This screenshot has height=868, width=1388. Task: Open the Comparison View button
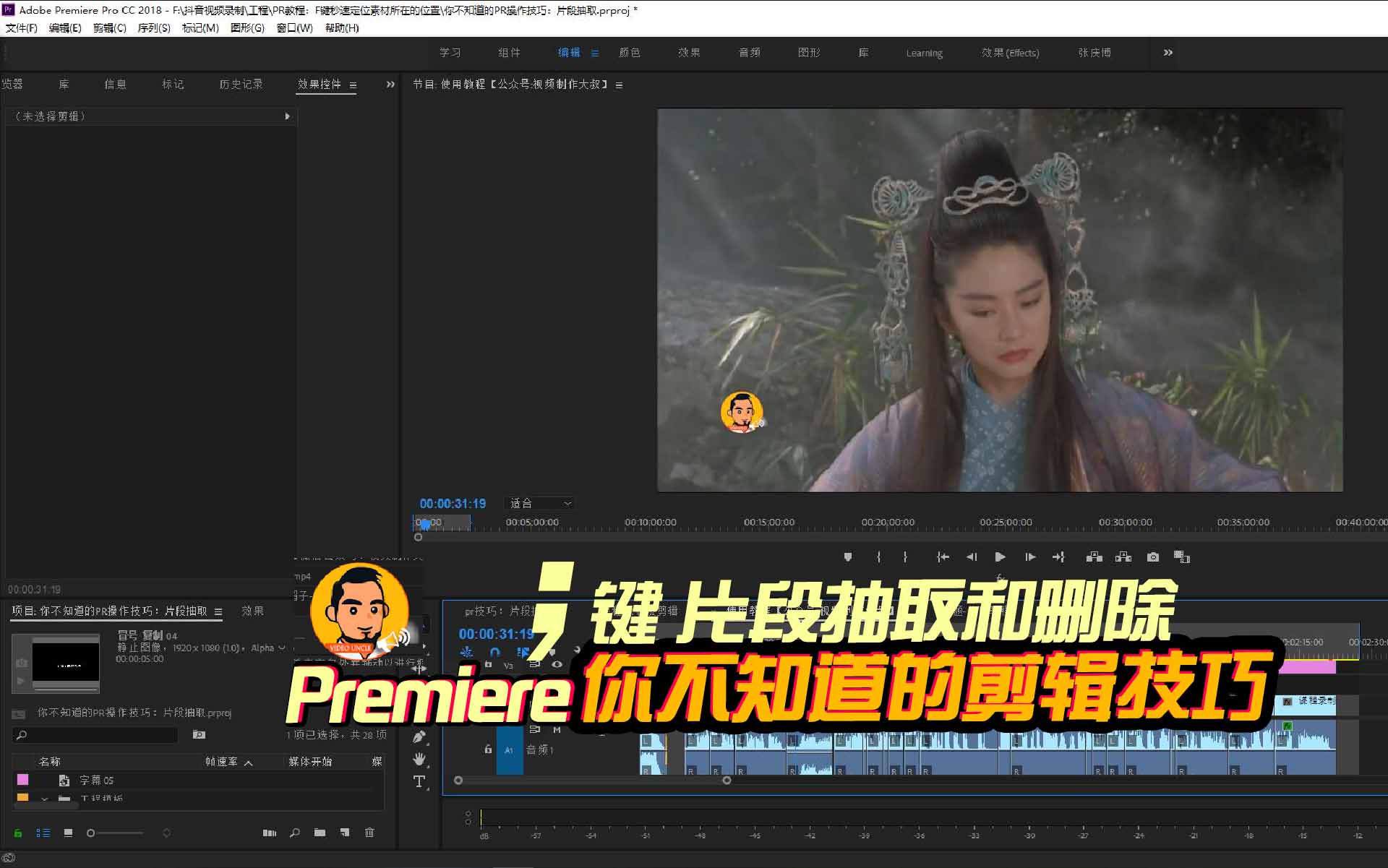coord(1182,557)
